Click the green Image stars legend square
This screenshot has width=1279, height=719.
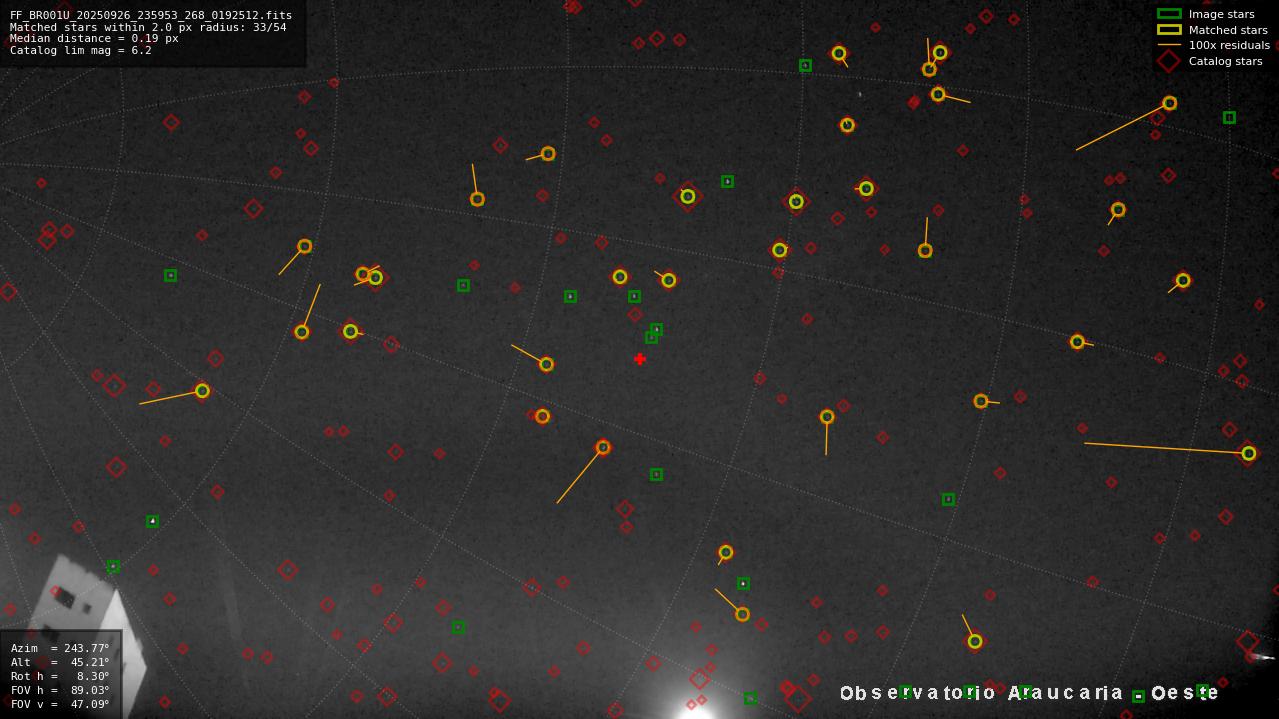click(1169, 14)
